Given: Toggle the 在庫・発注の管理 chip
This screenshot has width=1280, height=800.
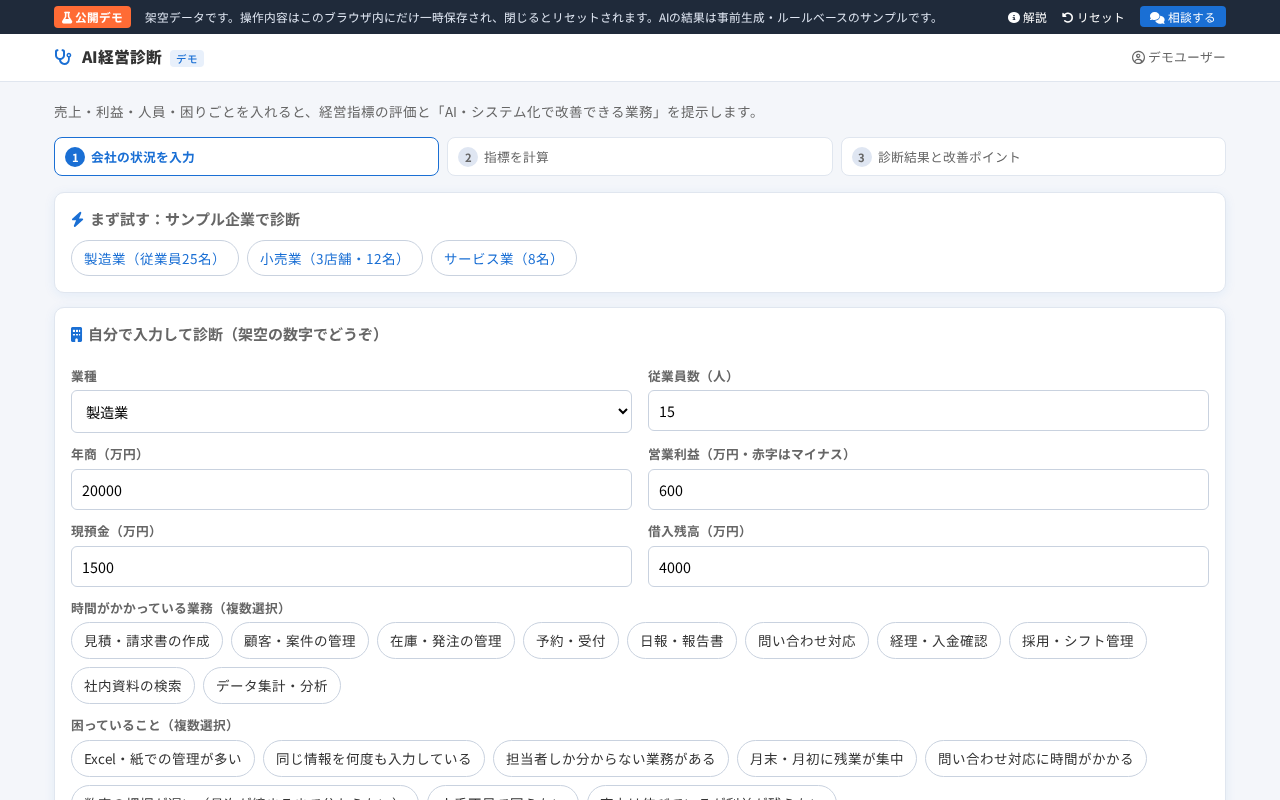Looking at the screenshot, I should click(x=446, y=641).
